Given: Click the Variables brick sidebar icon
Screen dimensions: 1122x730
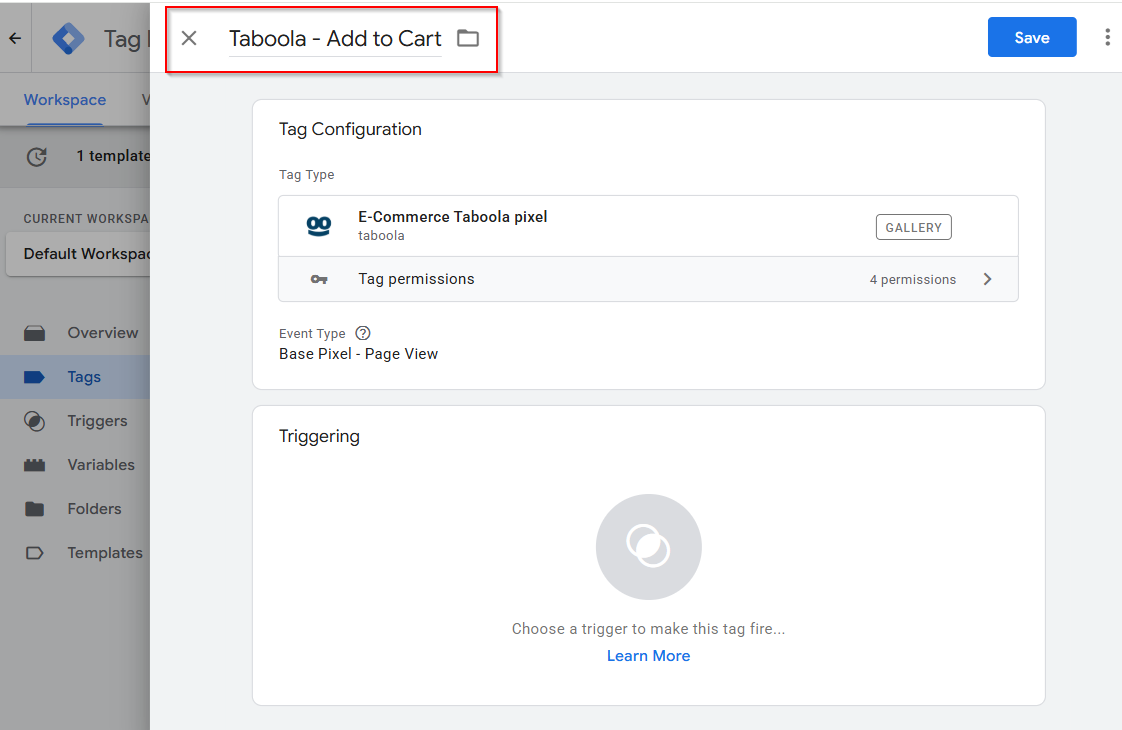Looking at the screenshot, I should click(34, 465).
